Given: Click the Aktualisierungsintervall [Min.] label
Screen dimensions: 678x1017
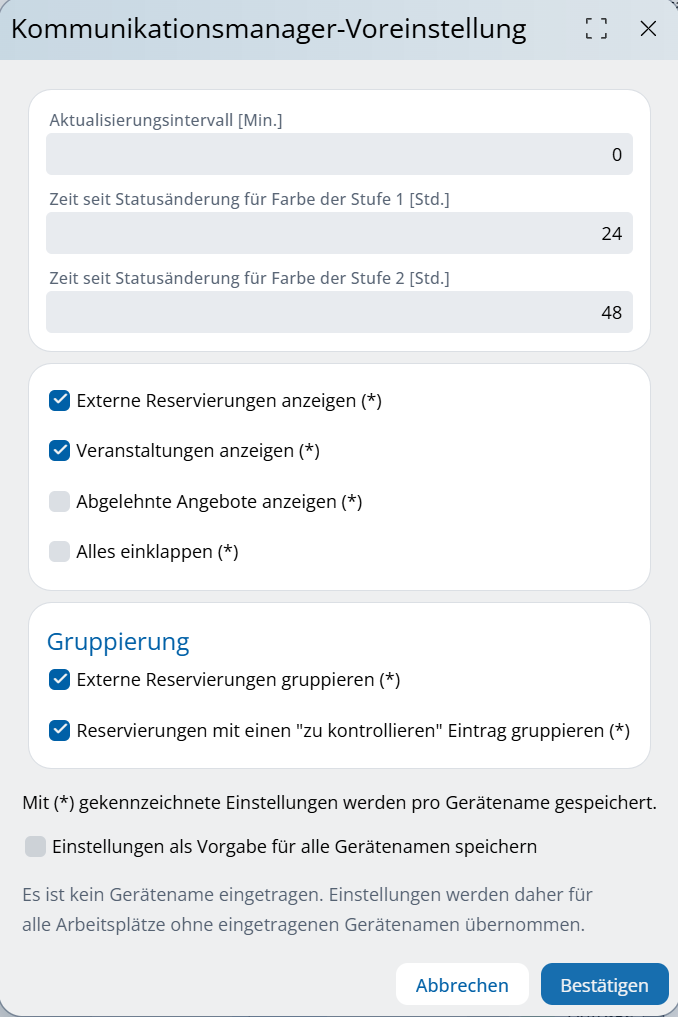Looking at the screenshot, I should click(x=166, y=120).
